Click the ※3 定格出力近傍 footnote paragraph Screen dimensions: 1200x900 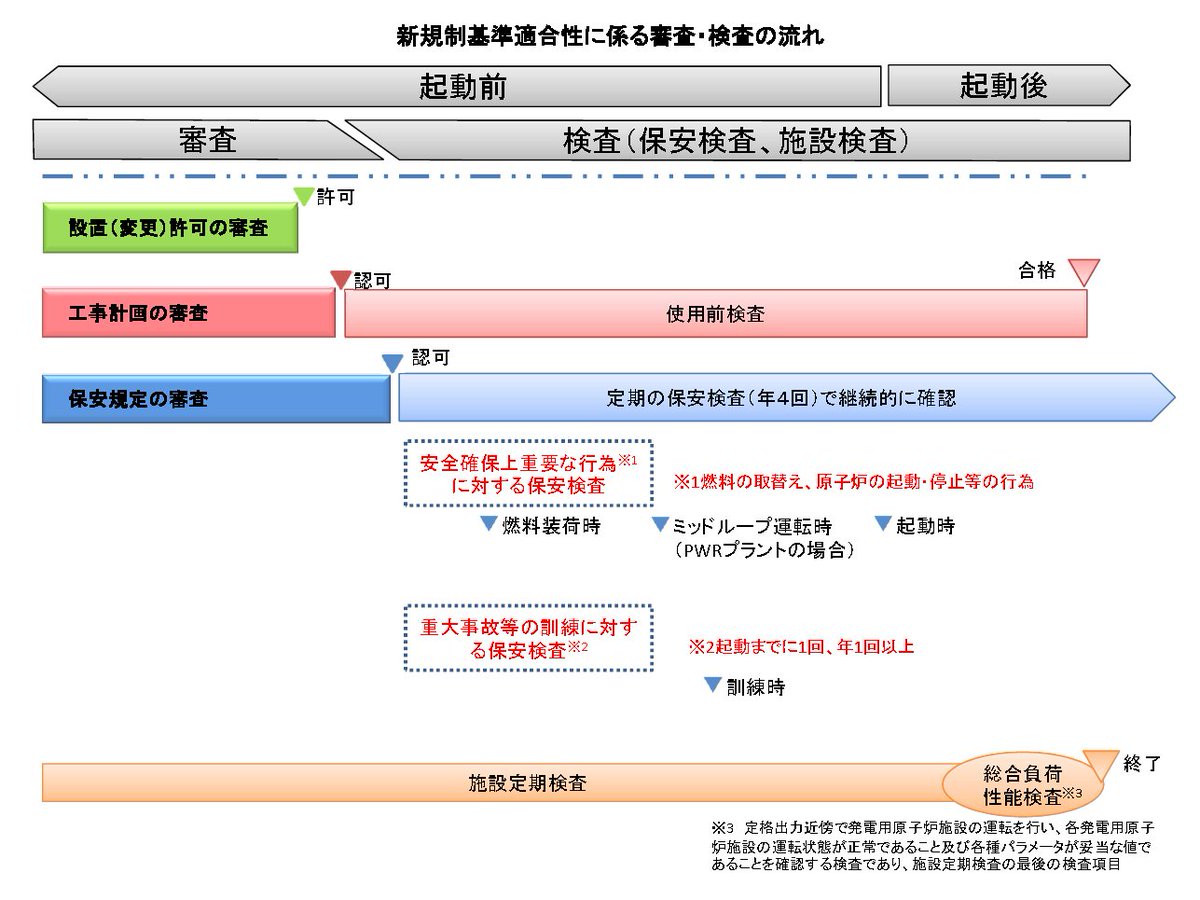(x=931, y=847)
